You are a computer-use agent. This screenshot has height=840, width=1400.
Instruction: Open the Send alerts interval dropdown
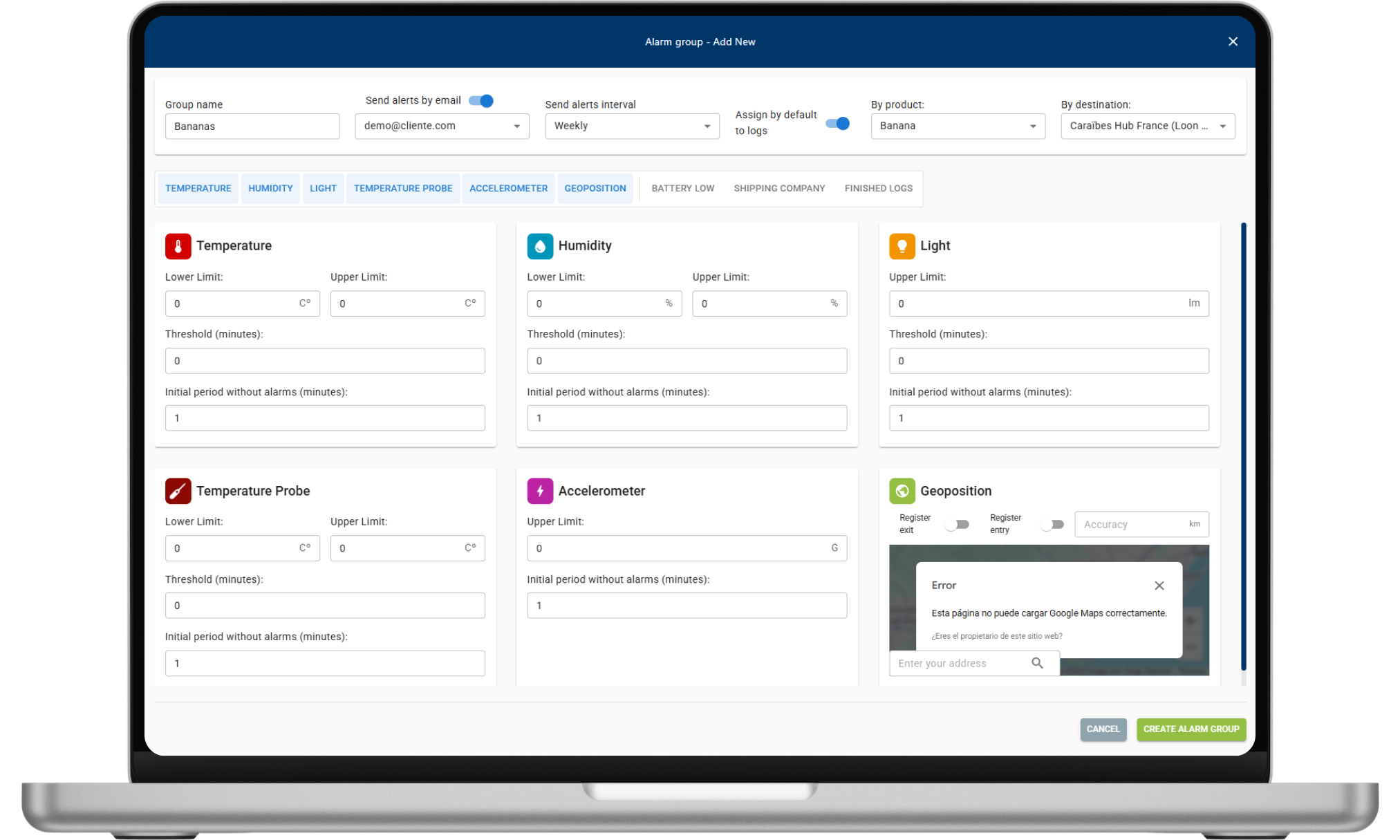(632, 126)
